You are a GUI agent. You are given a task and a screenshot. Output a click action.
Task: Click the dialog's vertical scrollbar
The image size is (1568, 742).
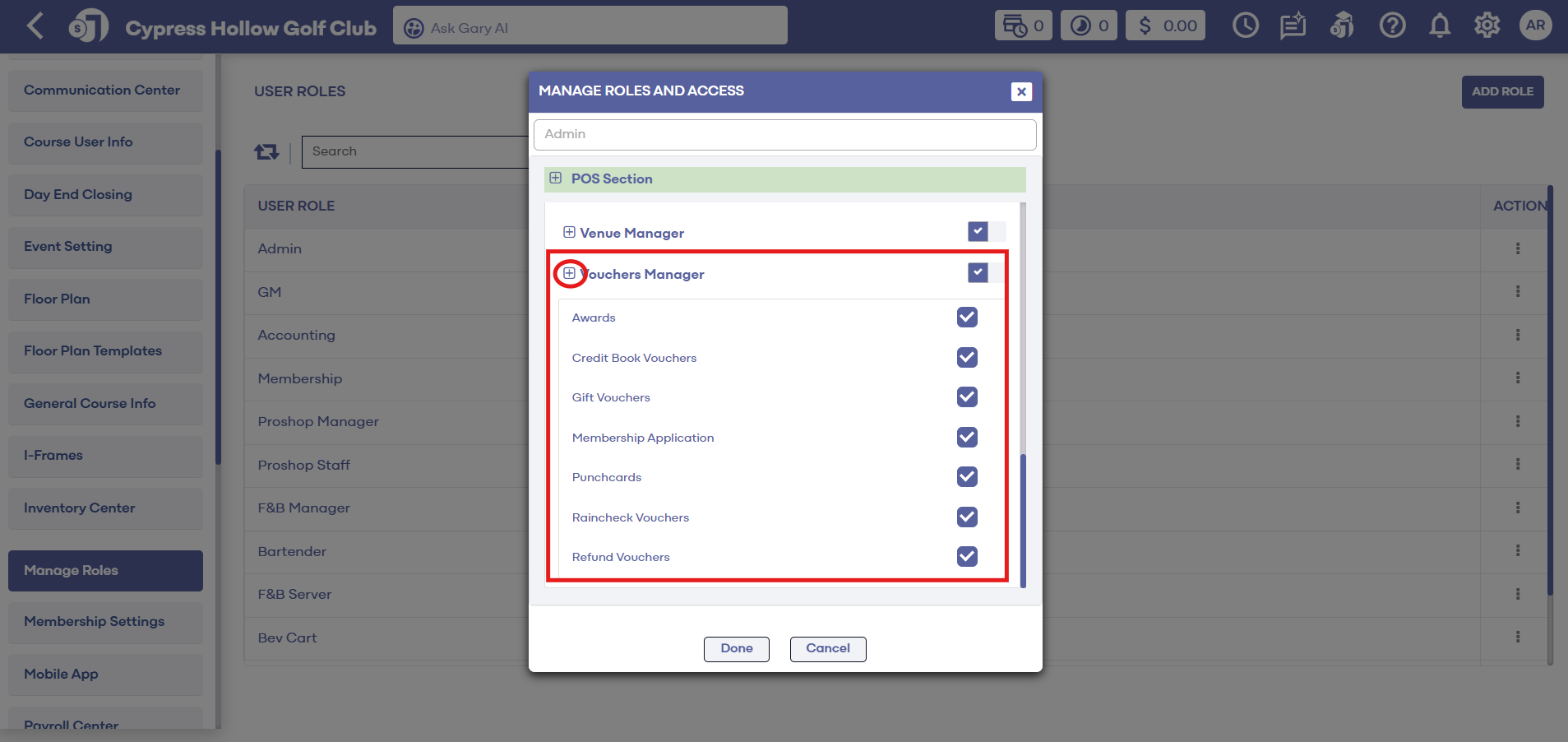tap(1023, 518)
